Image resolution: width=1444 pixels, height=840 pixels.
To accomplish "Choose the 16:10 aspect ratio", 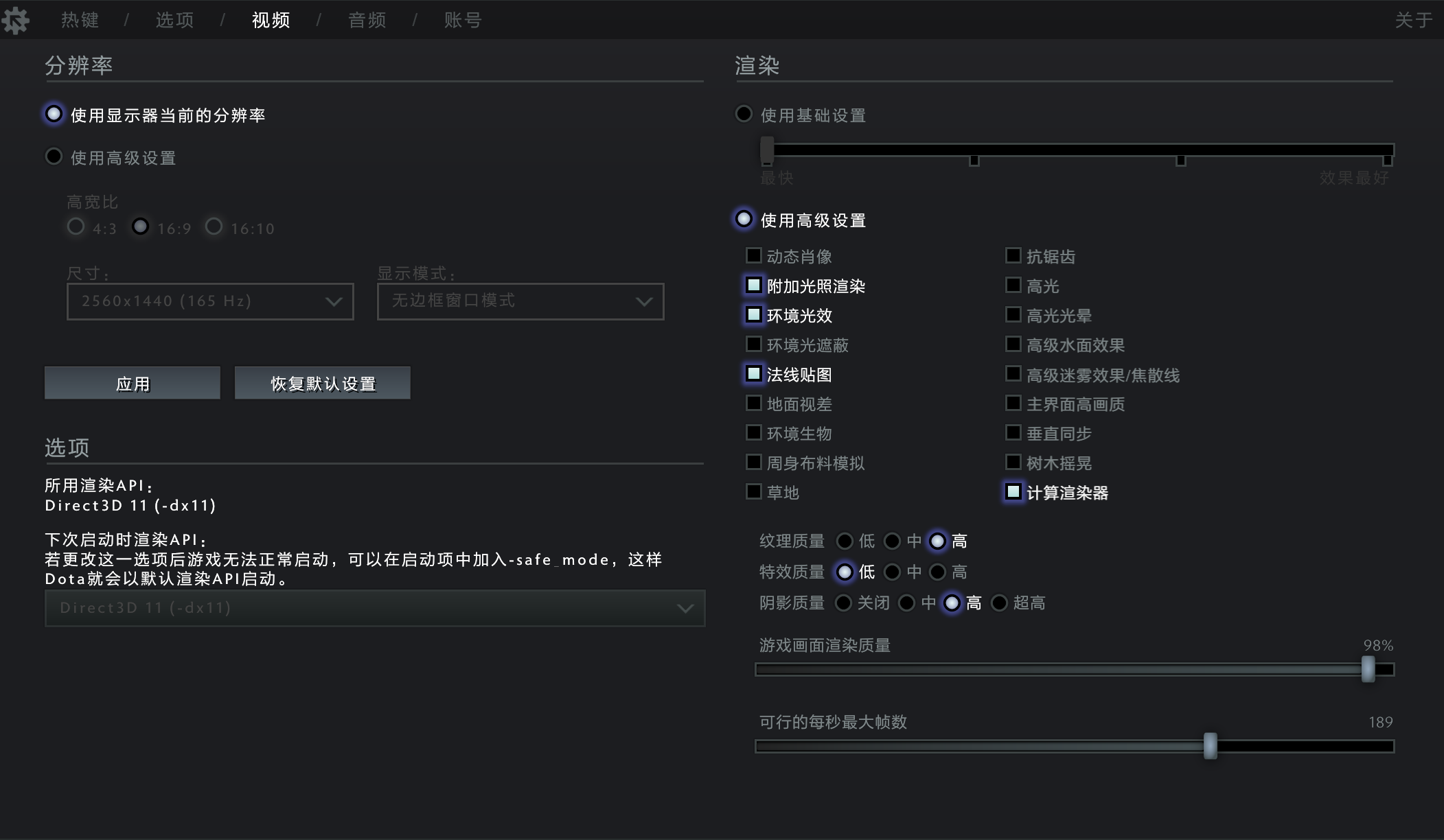I will (x=214, y=226).
